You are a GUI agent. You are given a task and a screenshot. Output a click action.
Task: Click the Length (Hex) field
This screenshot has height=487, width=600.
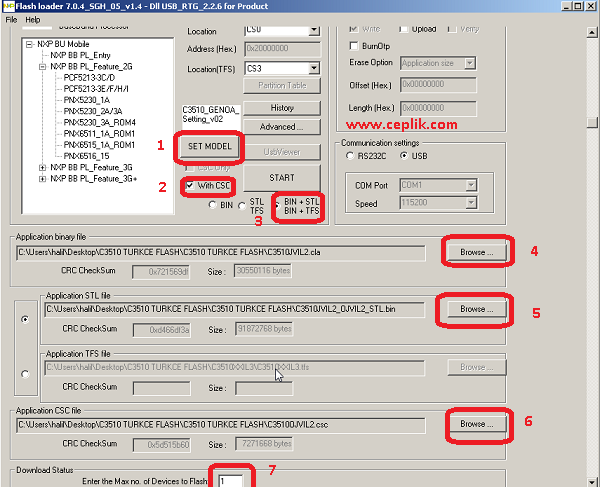coord(438,108)
